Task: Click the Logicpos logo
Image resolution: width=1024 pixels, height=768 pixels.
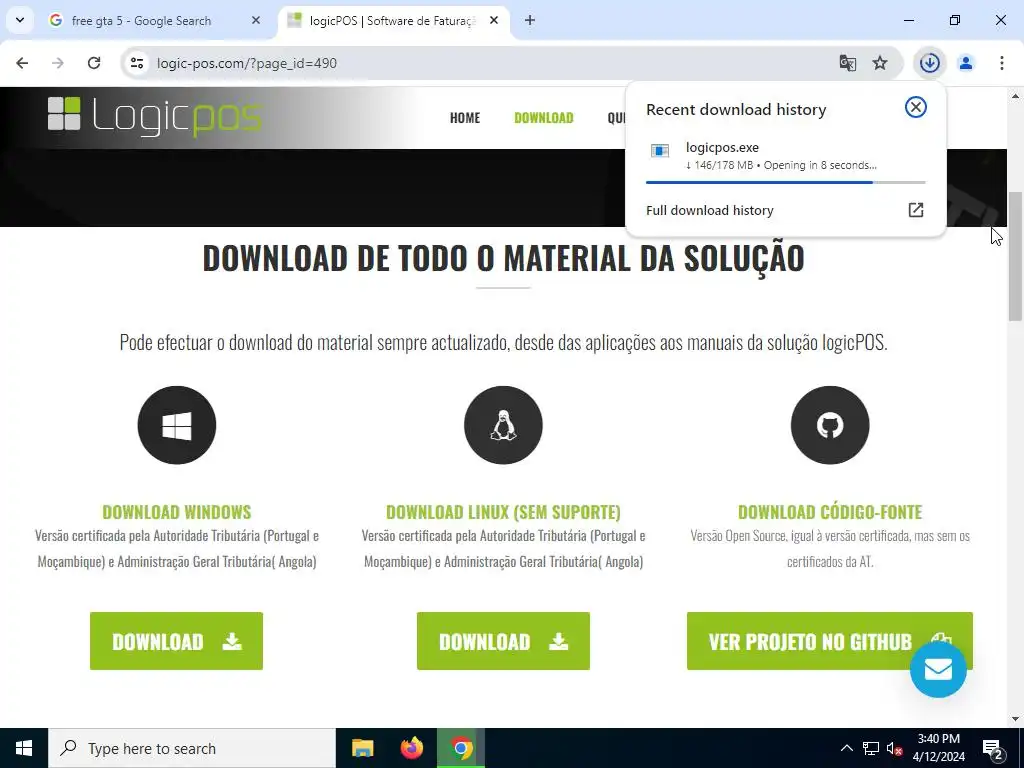Action: pos(155,116)
